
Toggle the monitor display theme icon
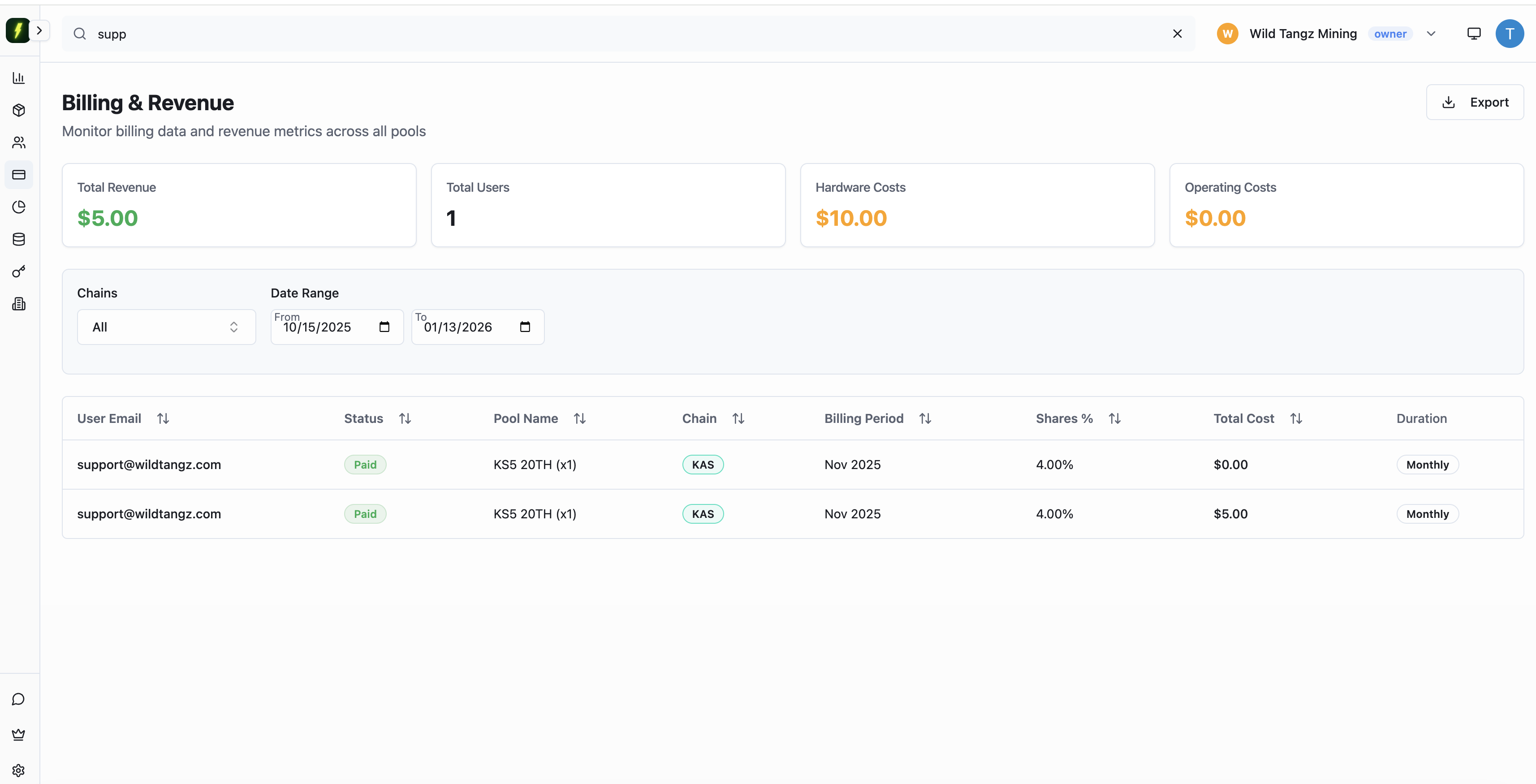point(1473,34)
